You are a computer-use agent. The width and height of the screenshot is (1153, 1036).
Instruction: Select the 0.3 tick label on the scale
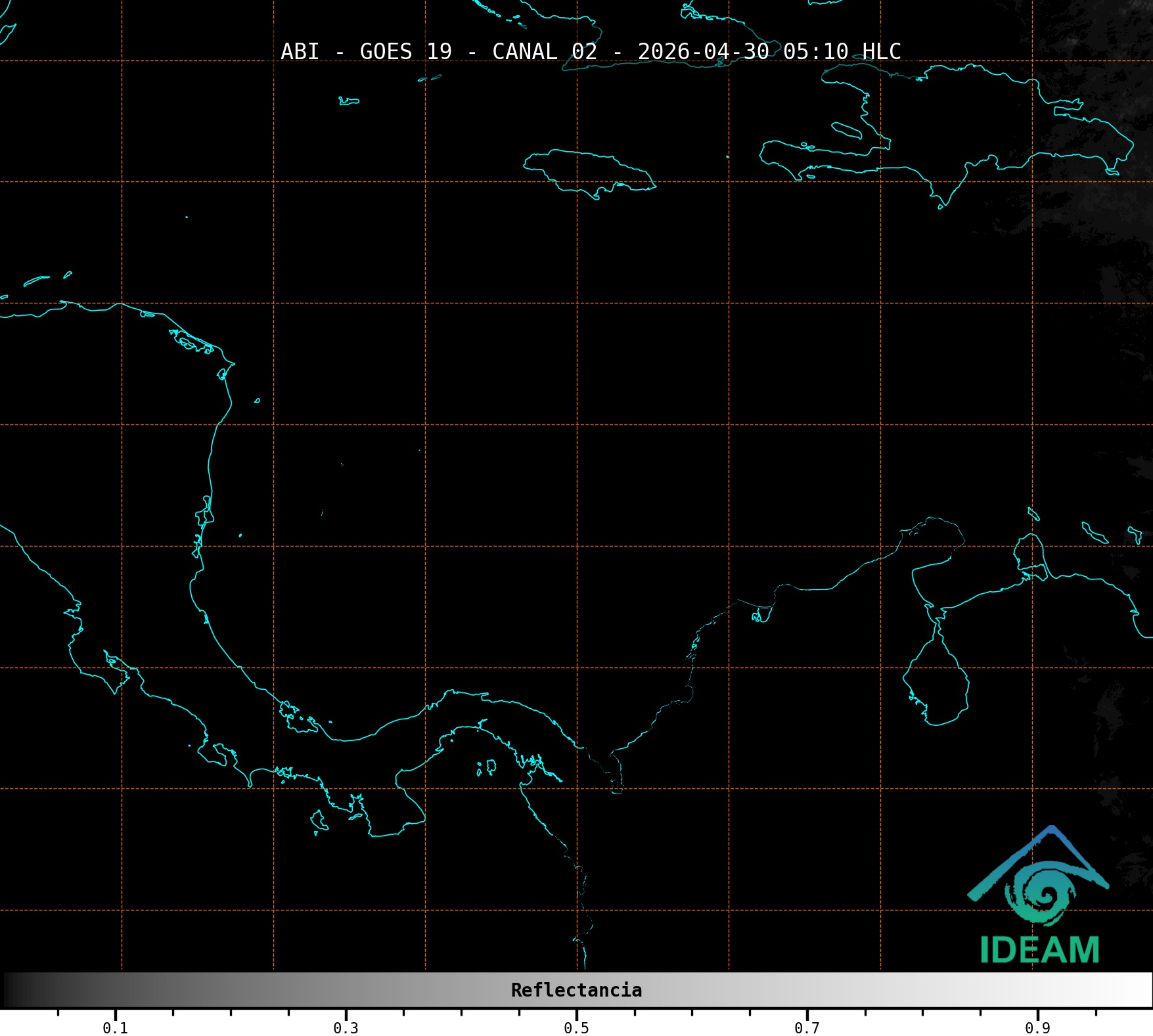coord(346,1028)
